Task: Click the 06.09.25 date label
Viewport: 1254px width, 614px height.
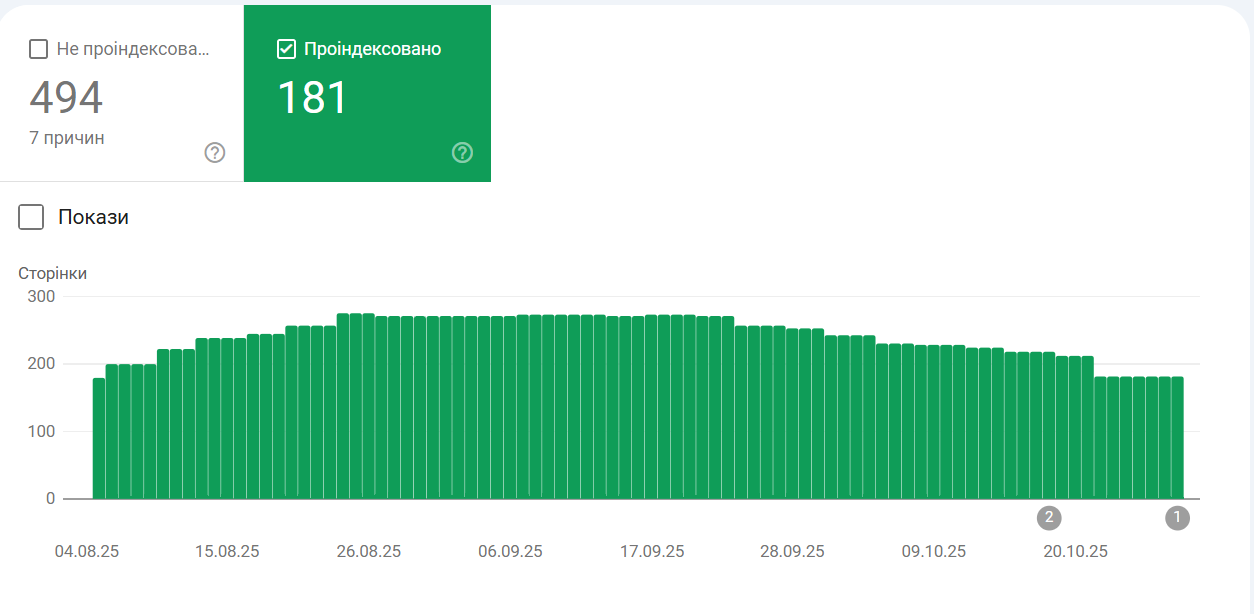Action: click(510, 551)
